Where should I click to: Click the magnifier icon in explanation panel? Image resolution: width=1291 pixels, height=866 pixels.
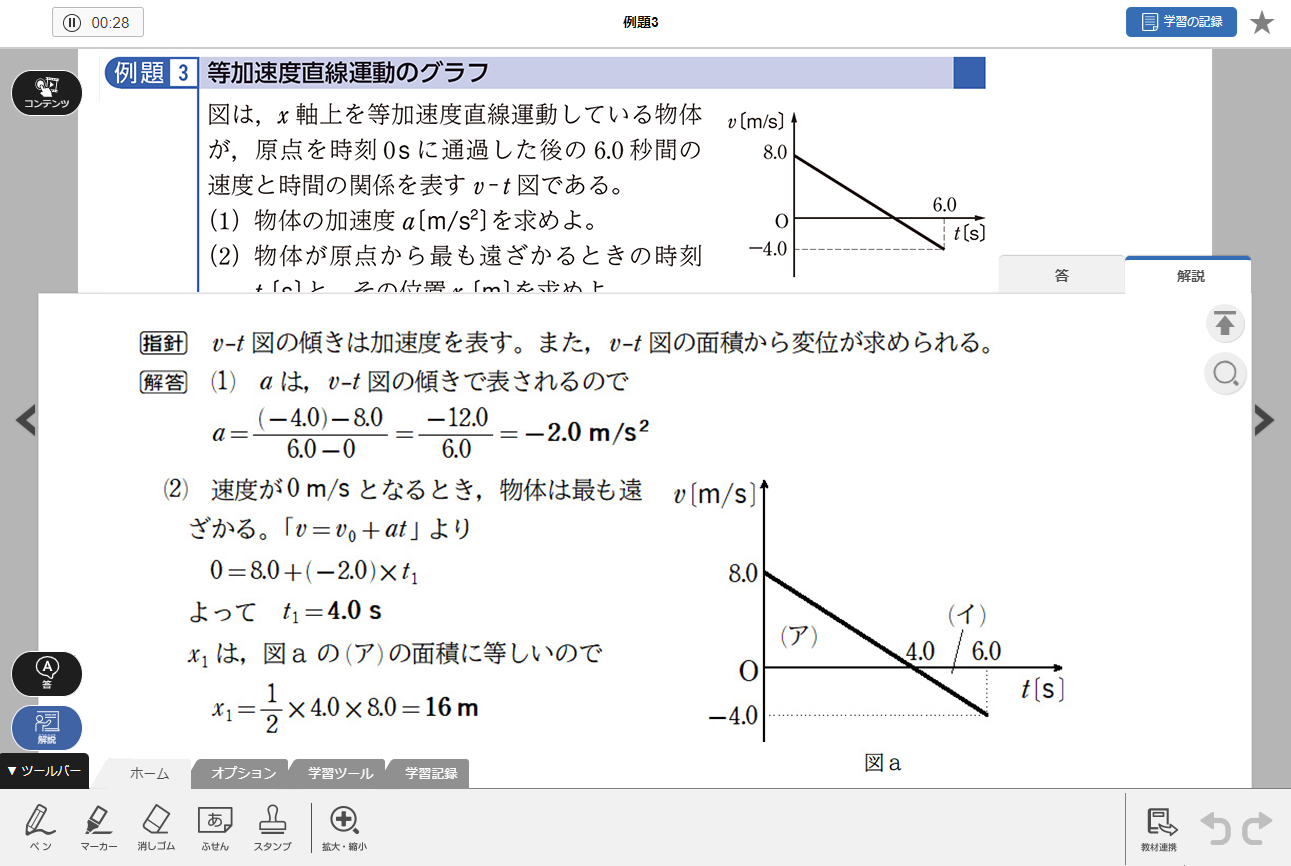click(x=1225, y=374)
